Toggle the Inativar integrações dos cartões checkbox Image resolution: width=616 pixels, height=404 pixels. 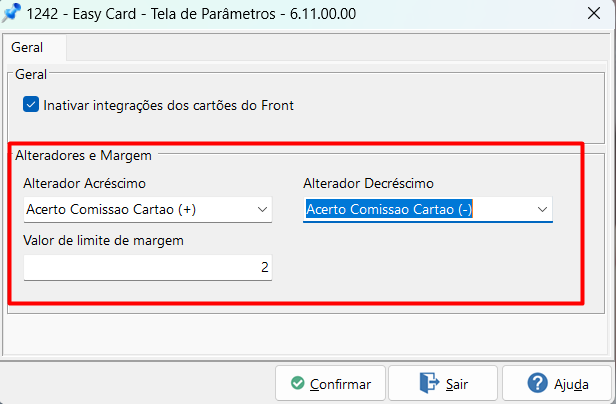[x=31, y=104]
